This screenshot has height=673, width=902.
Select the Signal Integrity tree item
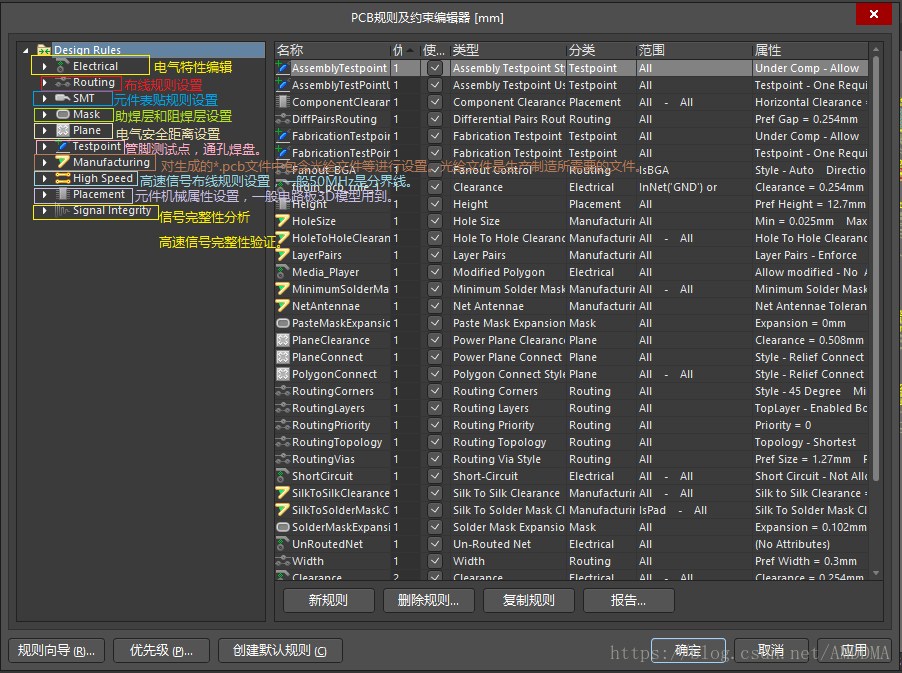112,211
